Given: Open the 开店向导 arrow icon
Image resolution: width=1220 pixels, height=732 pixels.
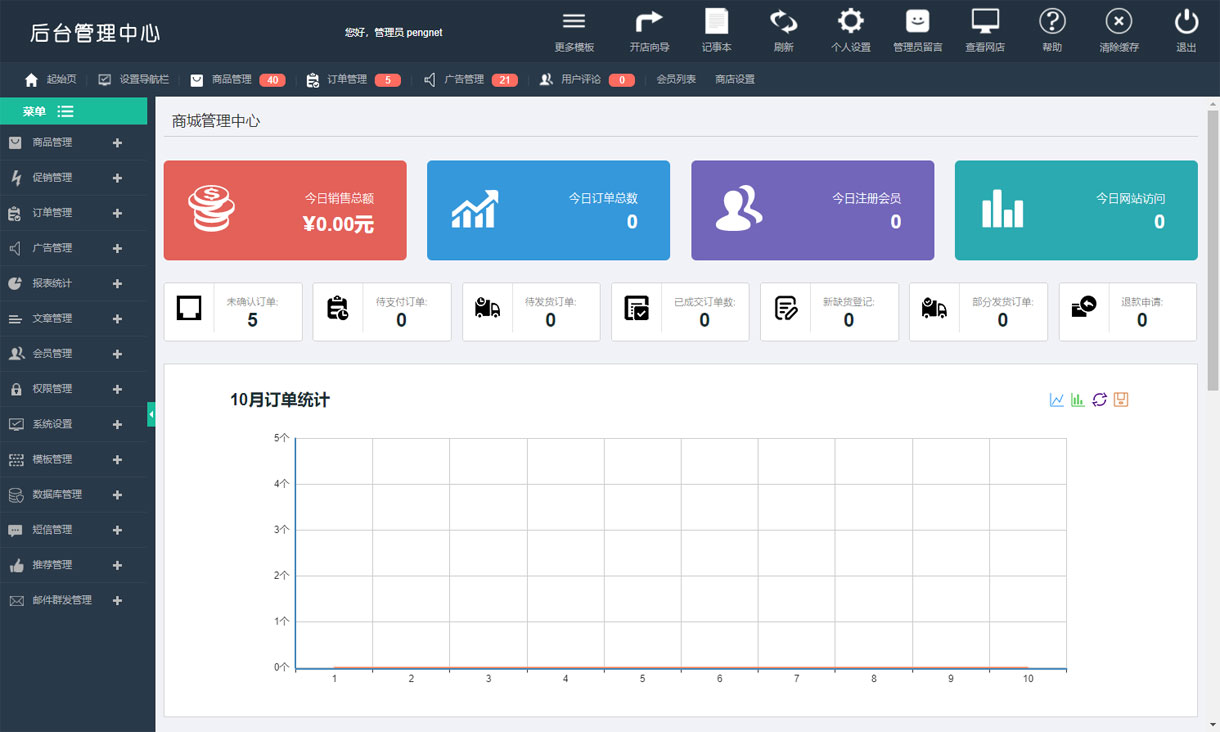Looking at the screenshot, I should [x=649, y=21].
